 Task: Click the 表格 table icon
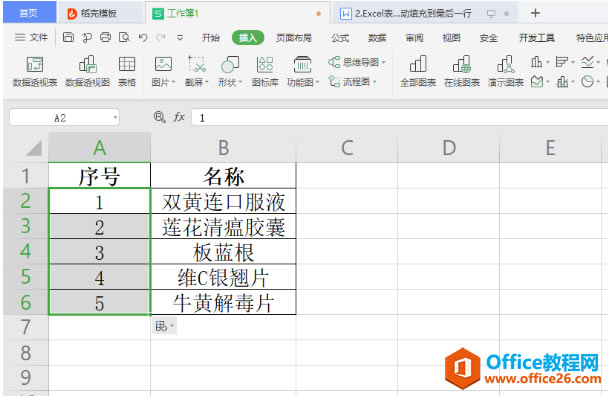[x=127, y=71]
